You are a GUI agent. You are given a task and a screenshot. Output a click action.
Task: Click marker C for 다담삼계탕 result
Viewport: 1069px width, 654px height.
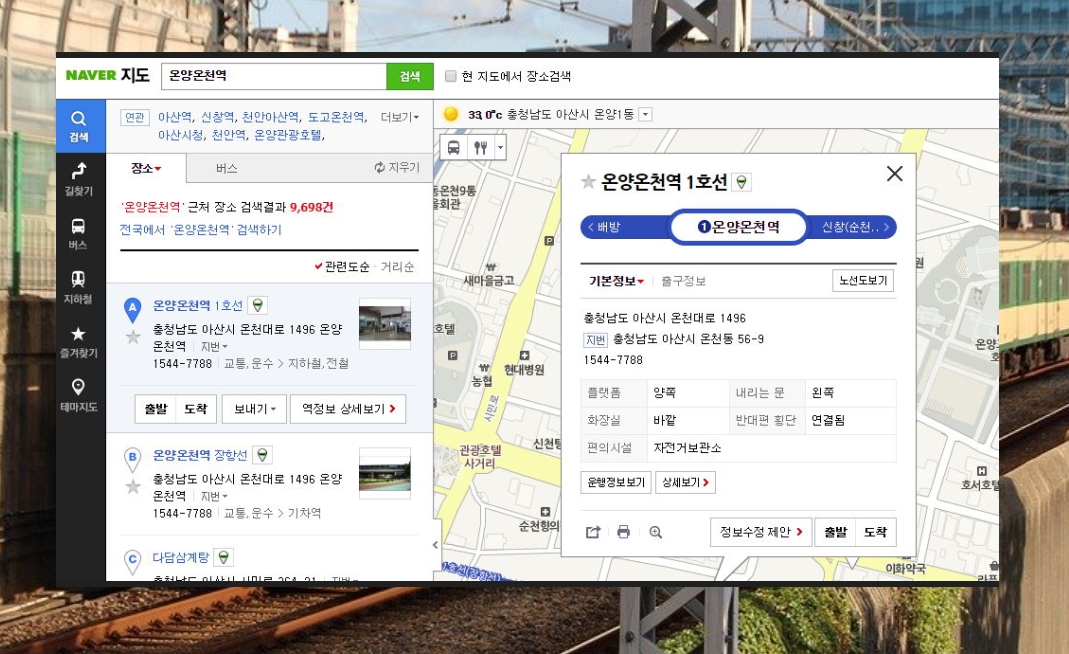(132, 561)
